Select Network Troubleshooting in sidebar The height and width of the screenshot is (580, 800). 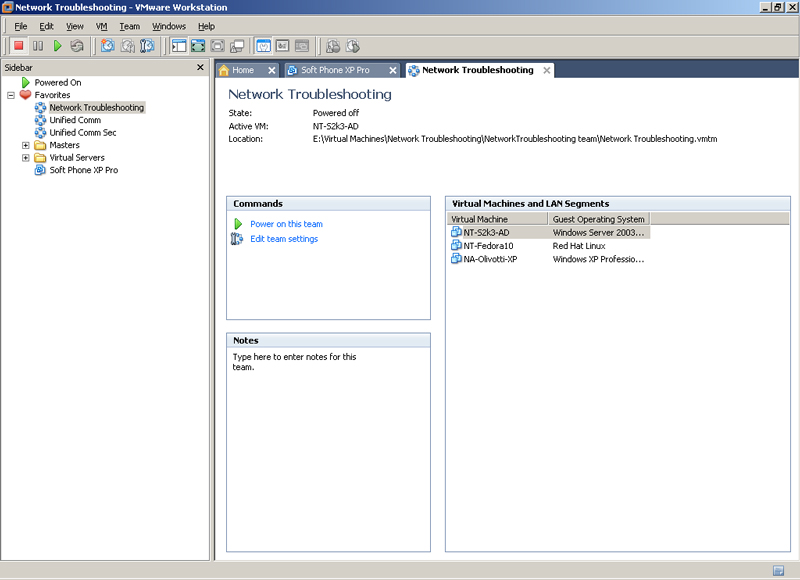96,108
